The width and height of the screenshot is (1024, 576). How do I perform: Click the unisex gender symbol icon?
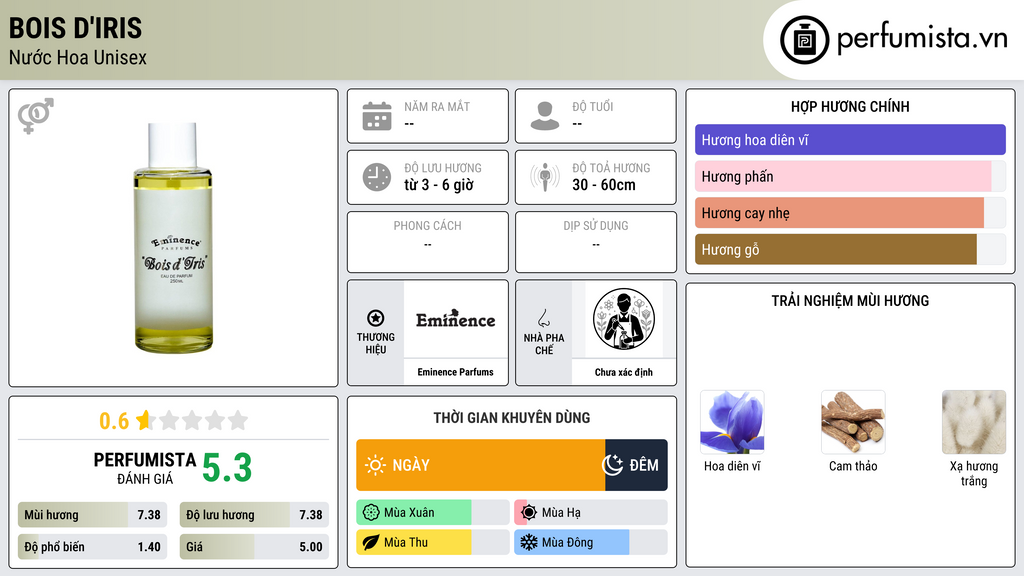pyautogui.click(x=36, y=116)
